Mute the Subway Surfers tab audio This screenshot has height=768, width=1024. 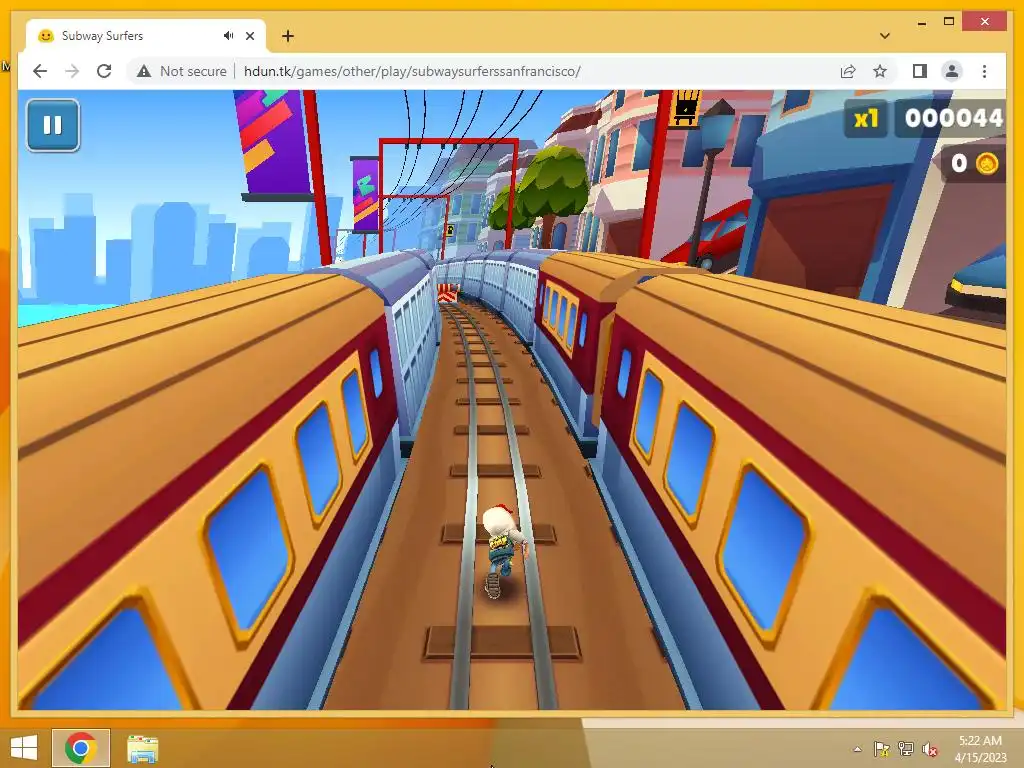(x=228, y=36)
